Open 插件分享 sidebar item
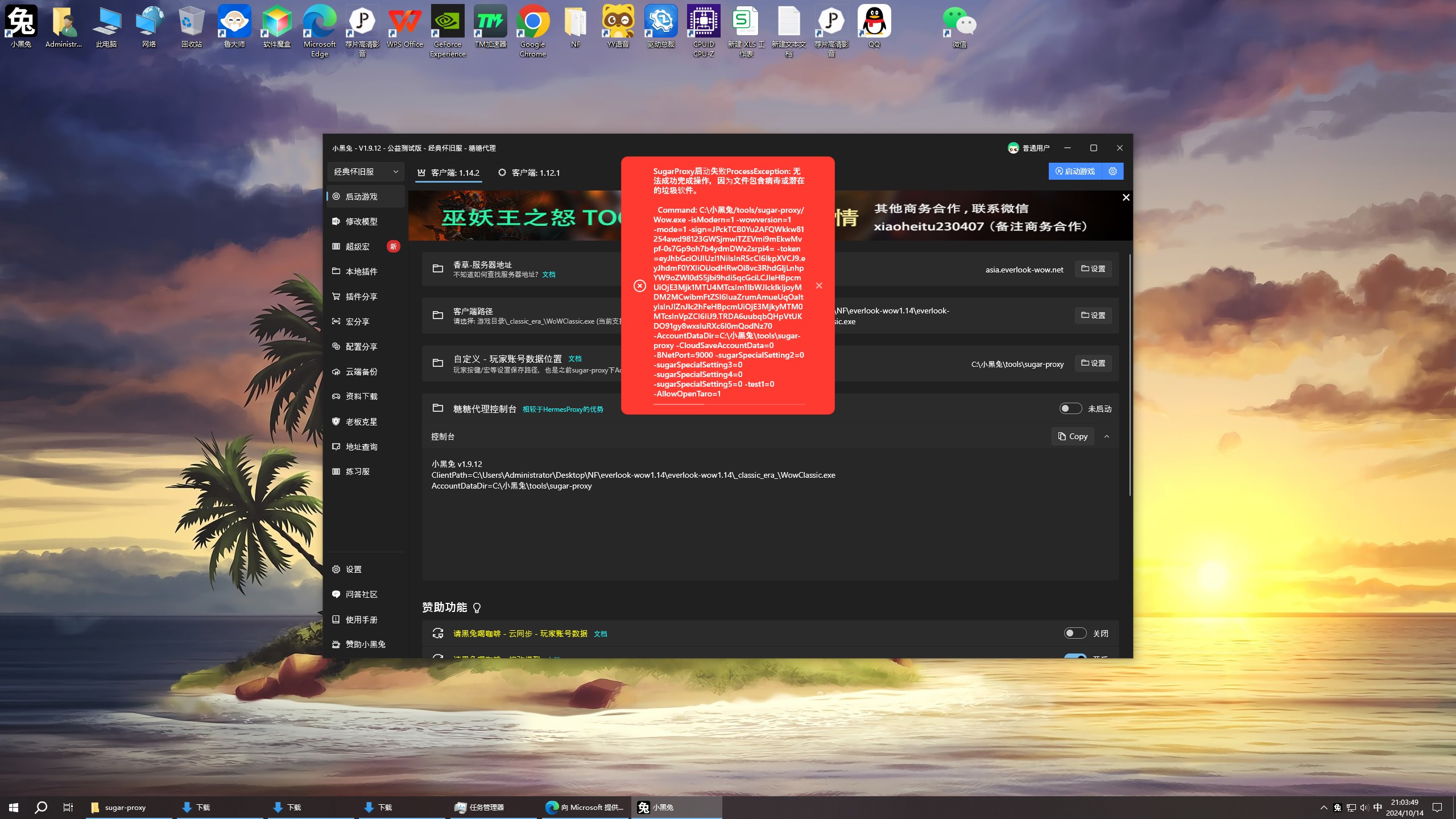This screenshot has width=1456, height=819. (365, 296)
